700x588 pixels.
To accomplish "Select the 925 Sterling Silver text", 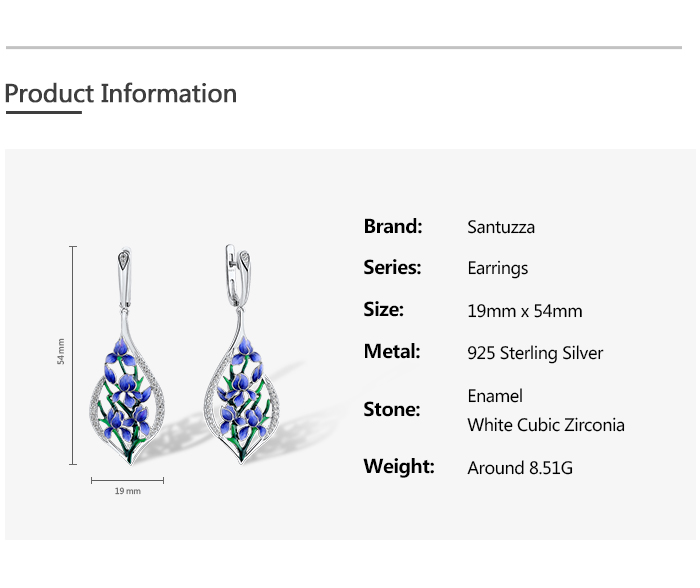I will (x=535, y=353).
